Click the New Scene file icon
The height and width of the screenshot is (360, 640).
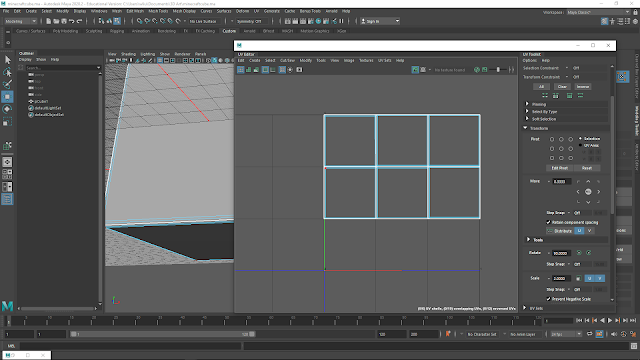(49, 21)
